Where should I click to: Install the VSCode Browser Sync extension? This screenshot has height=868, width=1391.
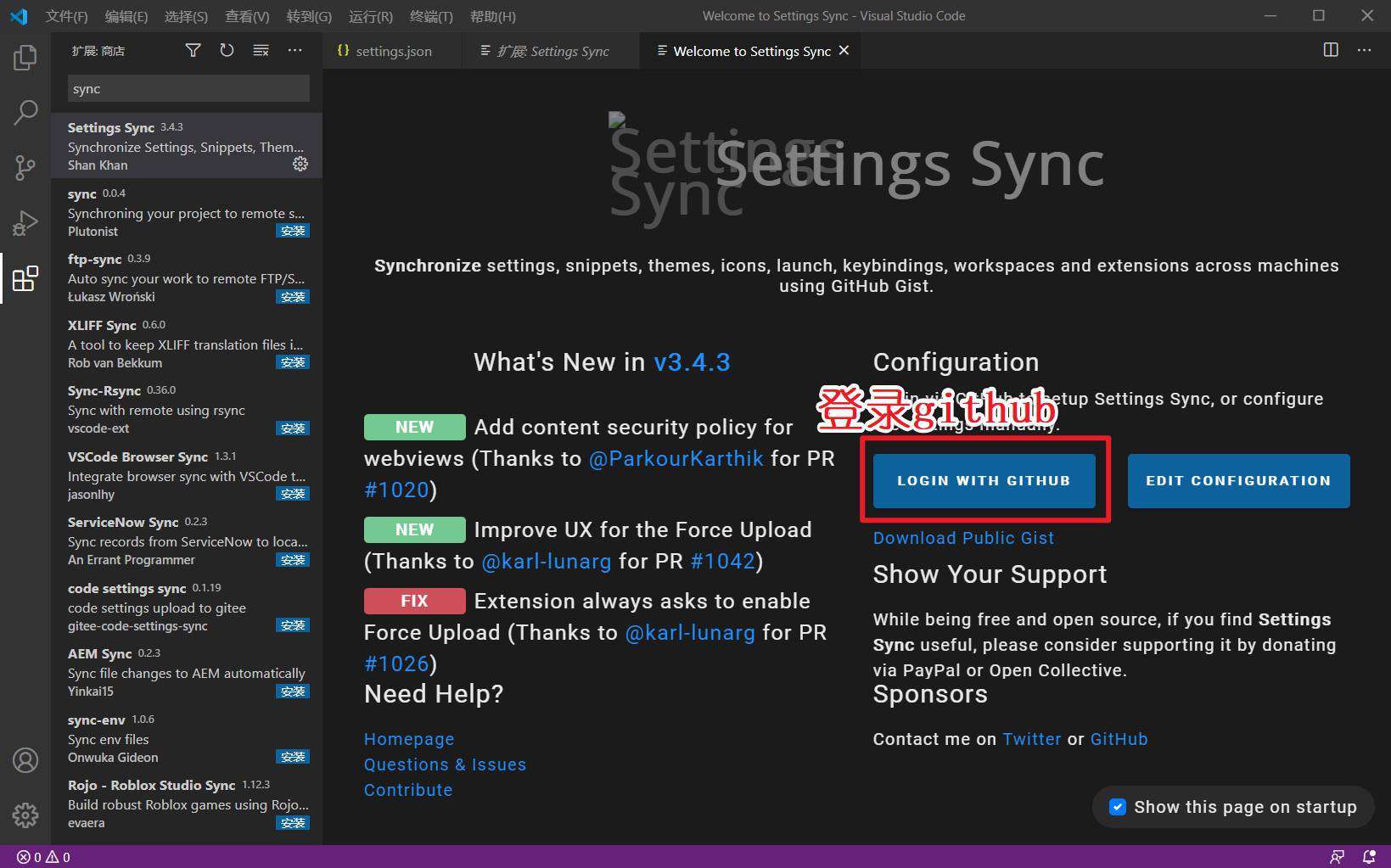[x=293, y=494]
